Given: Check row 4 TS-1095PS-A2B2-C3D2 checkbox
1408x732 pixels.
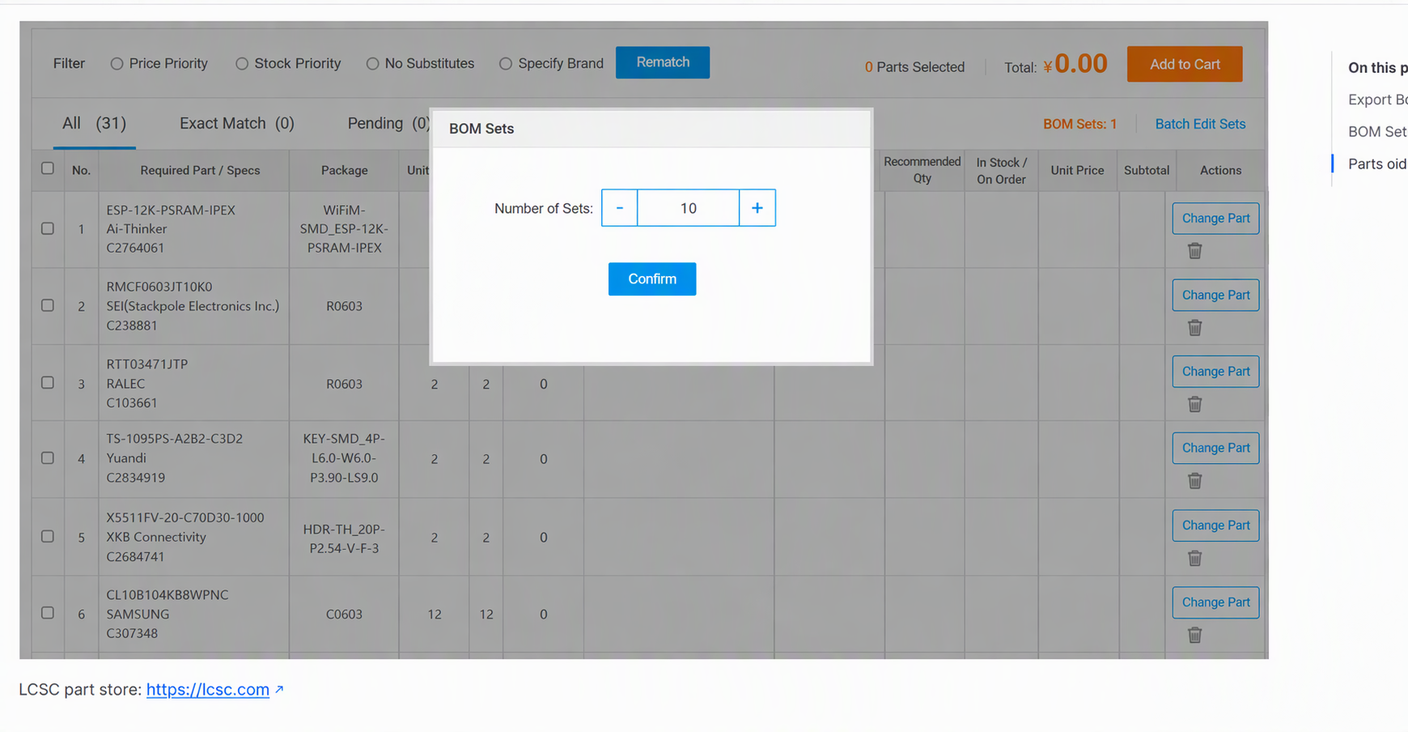Looking at the screenshot, I should click(47, 458).
